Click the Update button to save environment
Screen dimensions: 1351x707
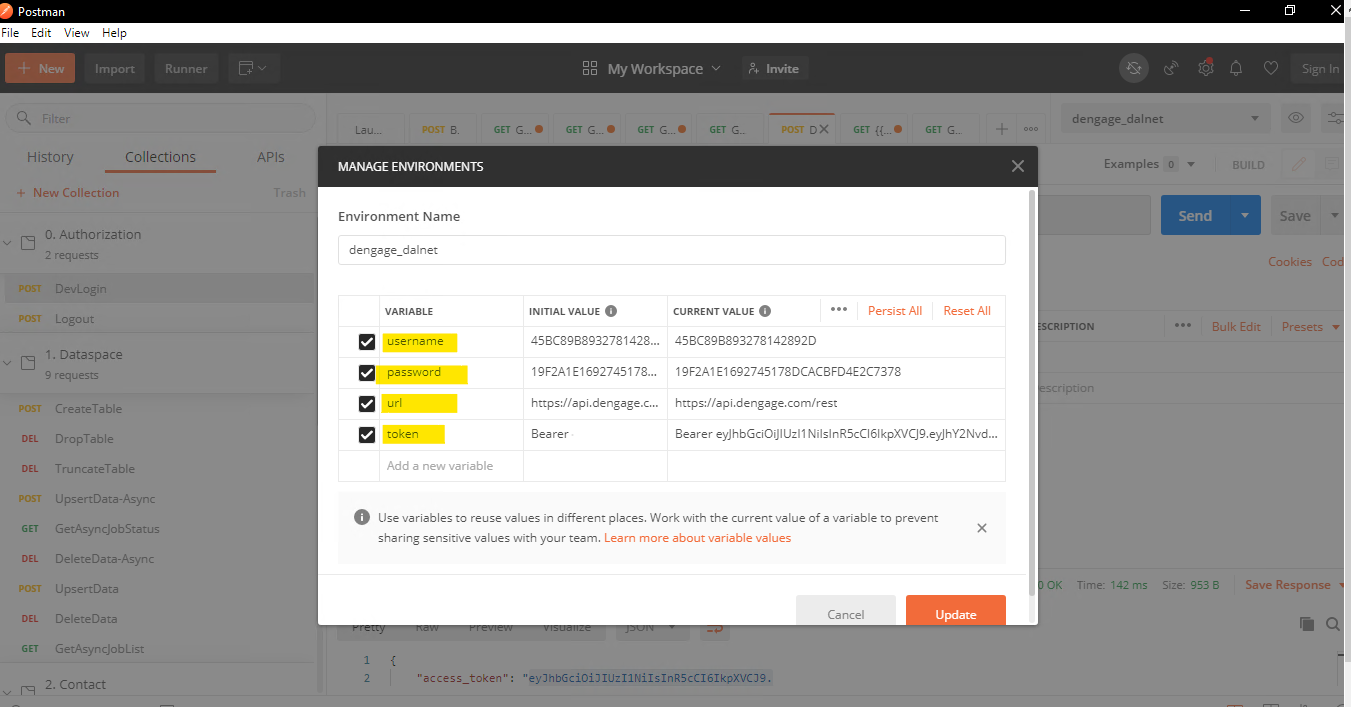tap(955, 613)
